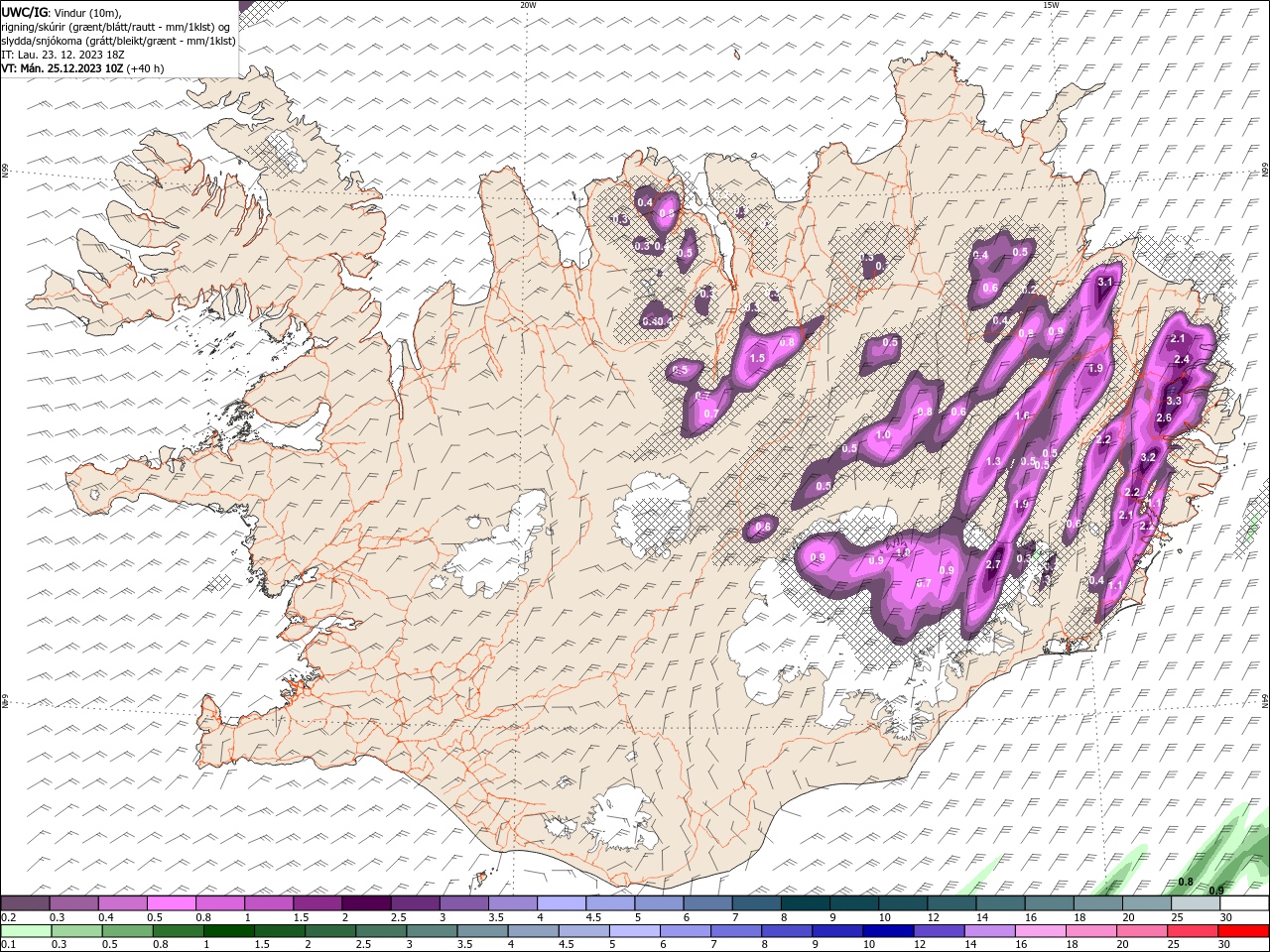
Task: Click the '1.5' precipitation value on map
Action: 757,358
